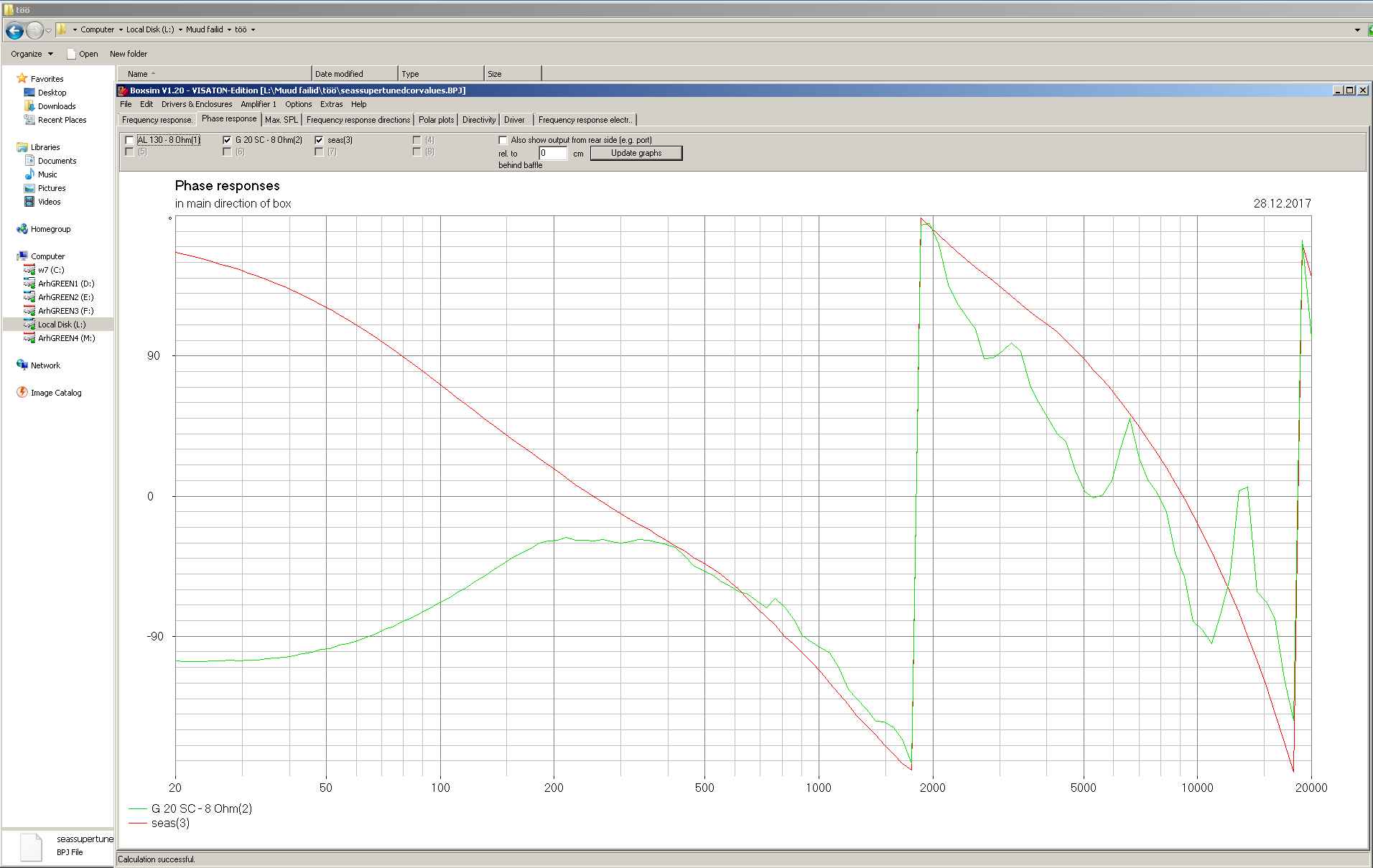The height and width of the screenshot is (868, 1373).
Task: Switch to the Directivity tab
Action: (x=479, y=120)
